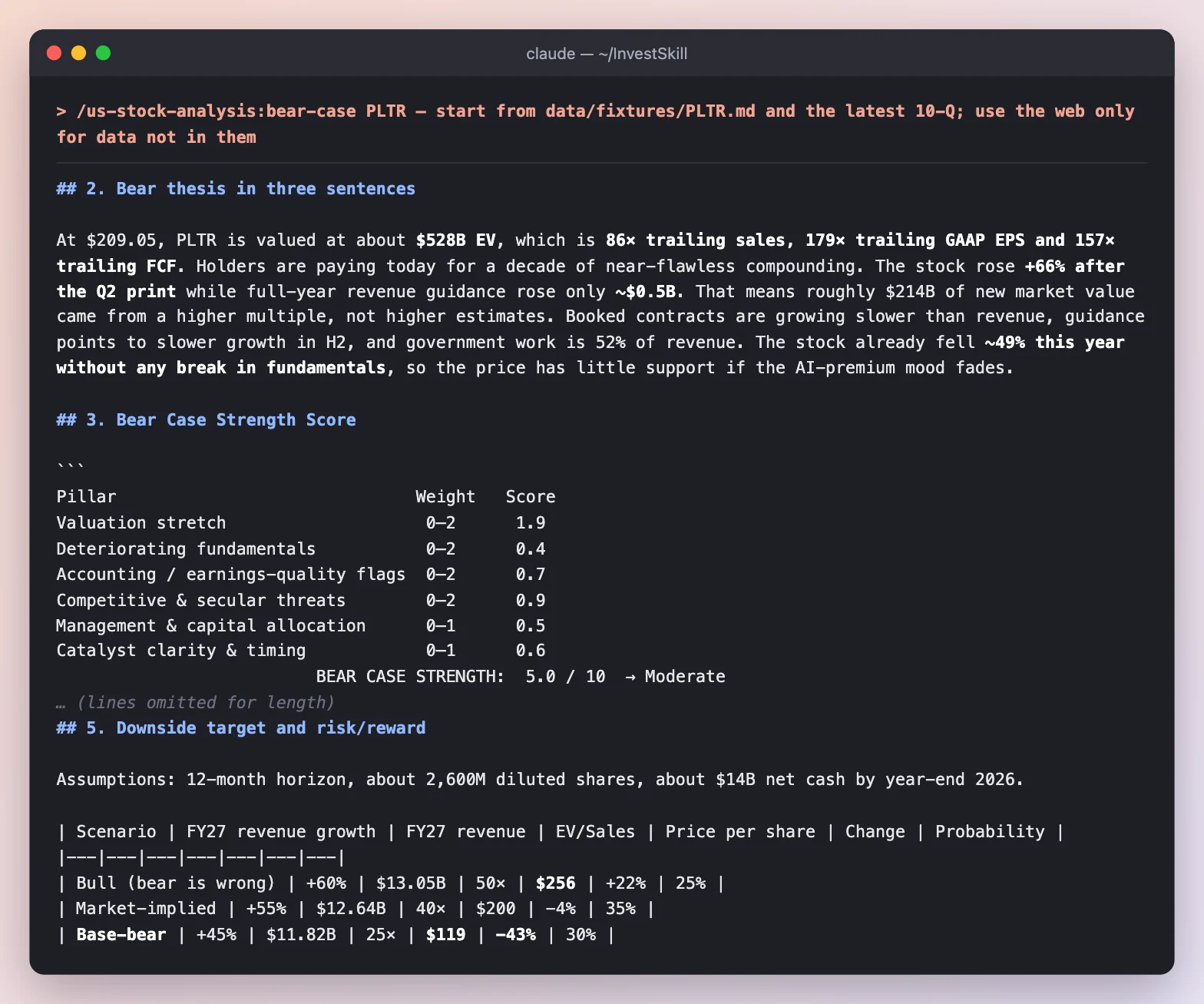Click the window title 'claude — ~/InvestSkill'
Viewport: 1204px width, 1004px height.
pyautogui.click(x=607, y=54)
